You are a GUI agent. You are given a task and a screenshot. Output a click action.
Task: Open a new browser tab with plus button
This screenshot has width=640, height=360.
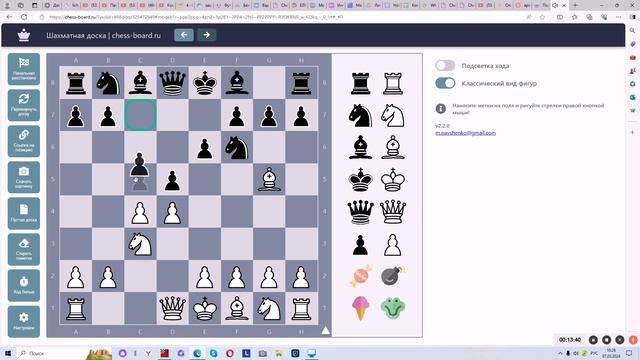575,5
